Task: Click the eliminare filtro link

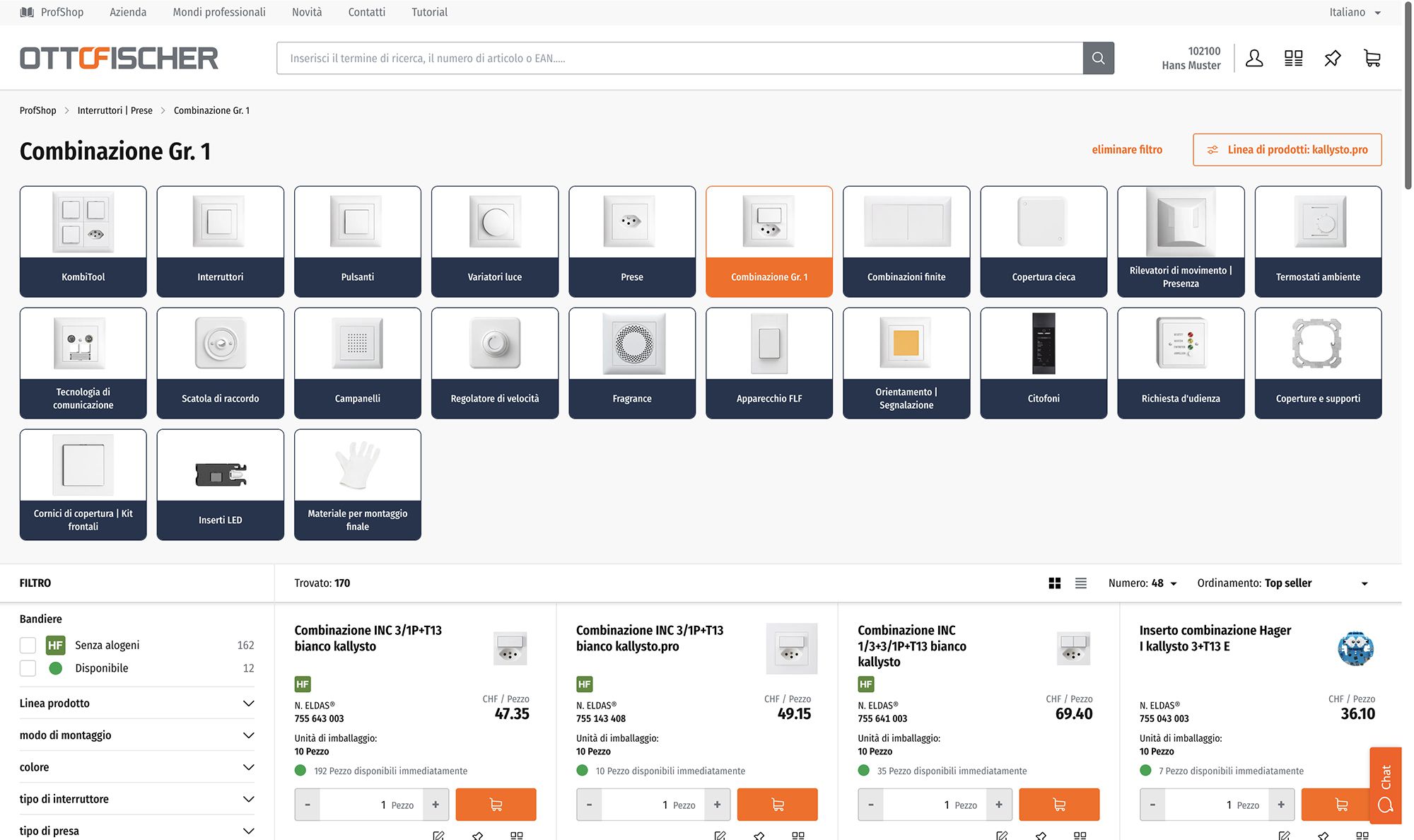Action: point(1127,150)
